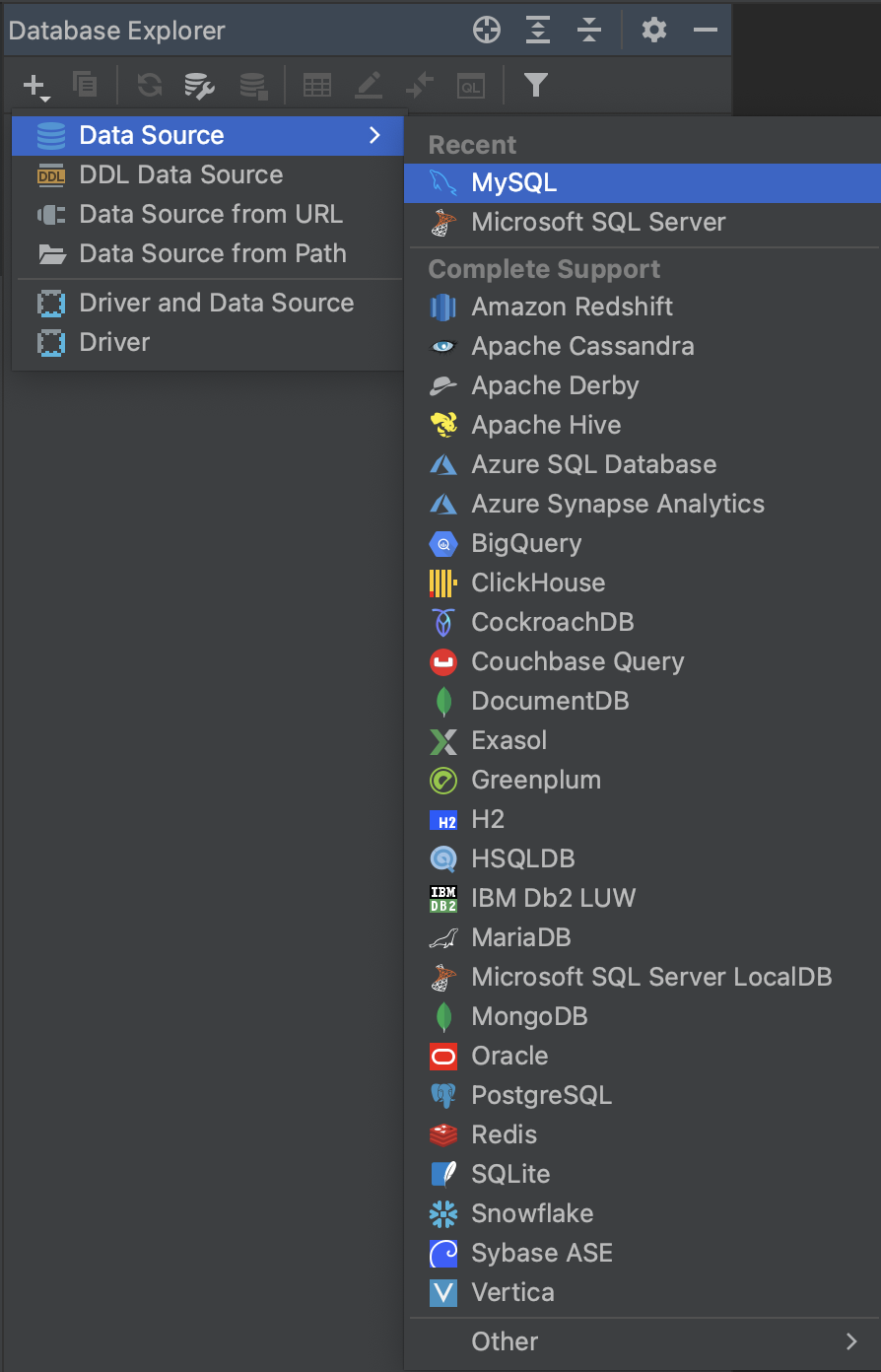Viewport: 881px width, 1372px height.
Task: Choose Apache Cassandra data source
Action: (x=643, y=346)
